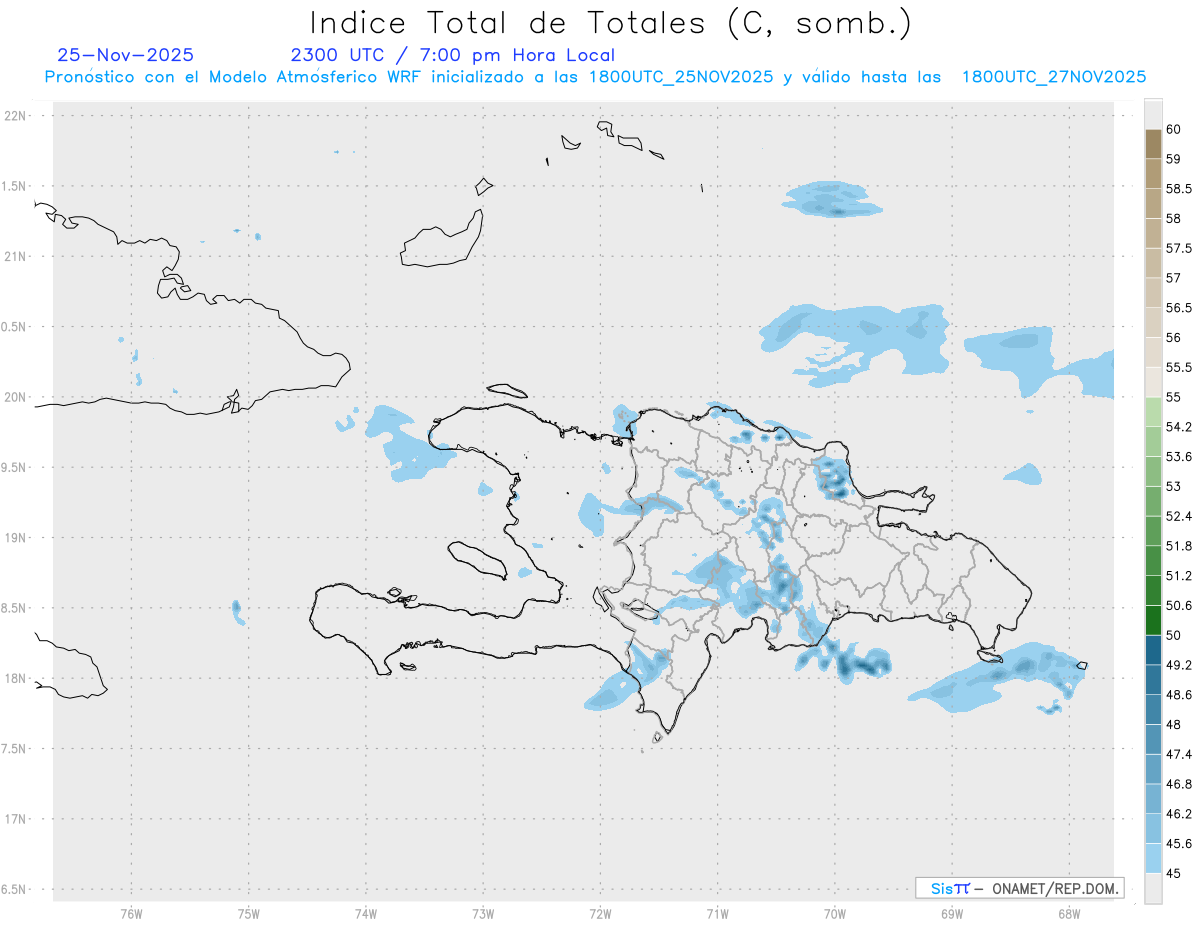This screenshot has height=927, width=1200.
Task: Click the '46.8' value on the color scale
Action: click(x=1179, y=784)
